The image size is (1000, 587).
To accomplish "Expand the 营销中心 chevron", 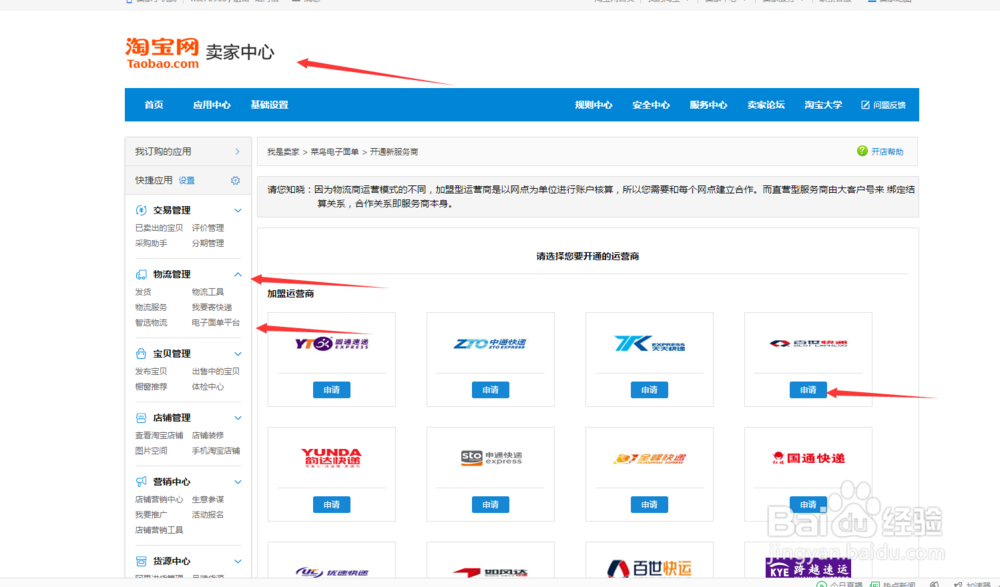I will 238,482.
